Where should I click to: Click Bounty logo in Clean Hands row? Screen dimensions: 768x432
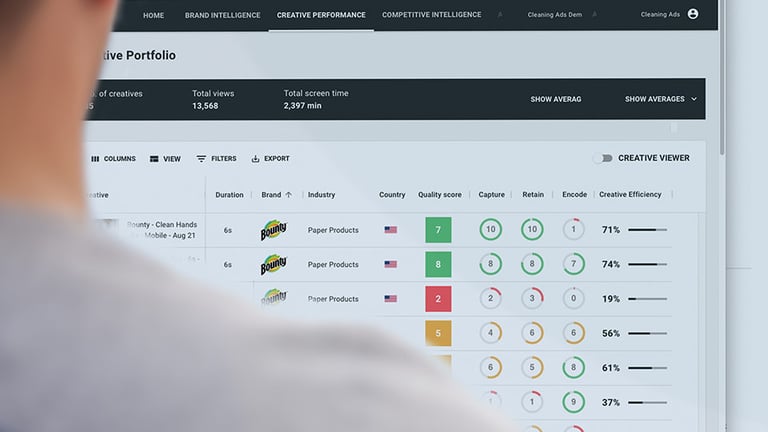(273, 230)
